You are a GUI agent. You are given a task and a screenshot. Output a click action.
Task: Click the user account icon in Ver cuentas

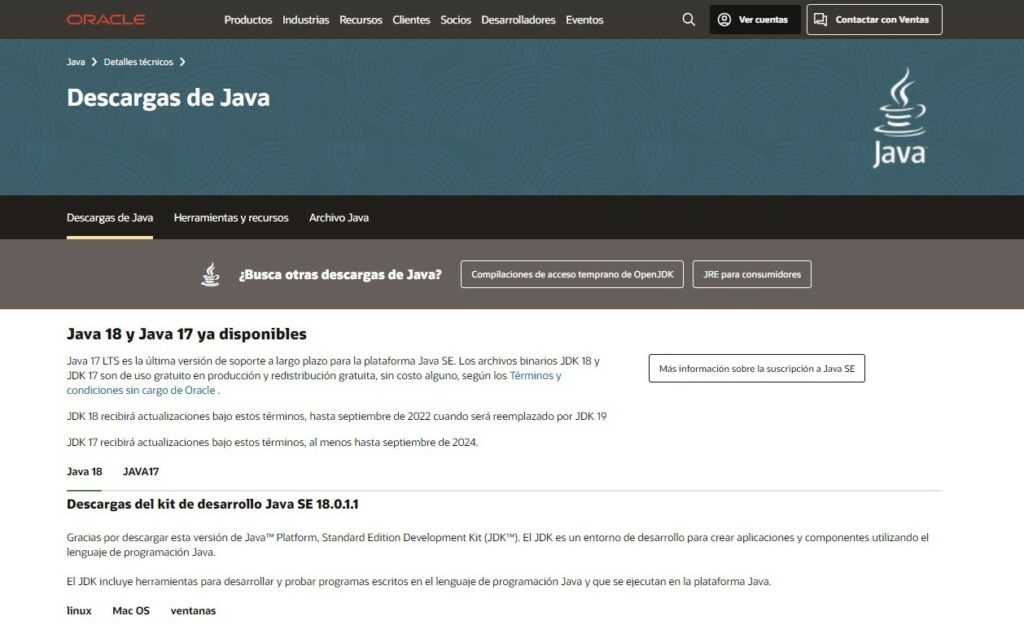pyautogui.click(x=724, y=20)
